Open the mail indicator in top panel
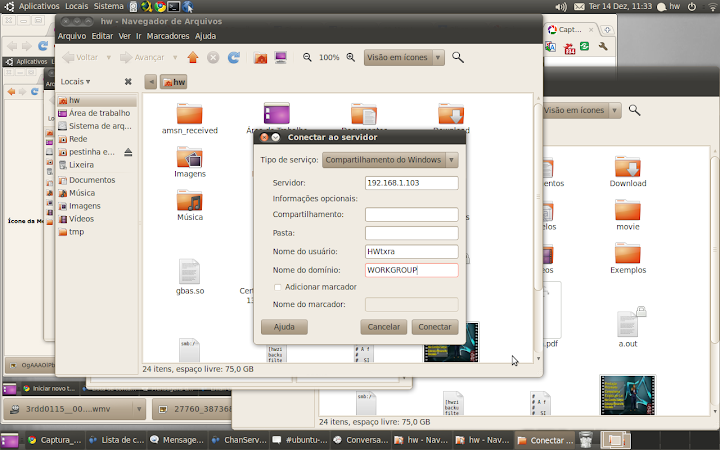720x450 pixels. (x=579, y=6)
